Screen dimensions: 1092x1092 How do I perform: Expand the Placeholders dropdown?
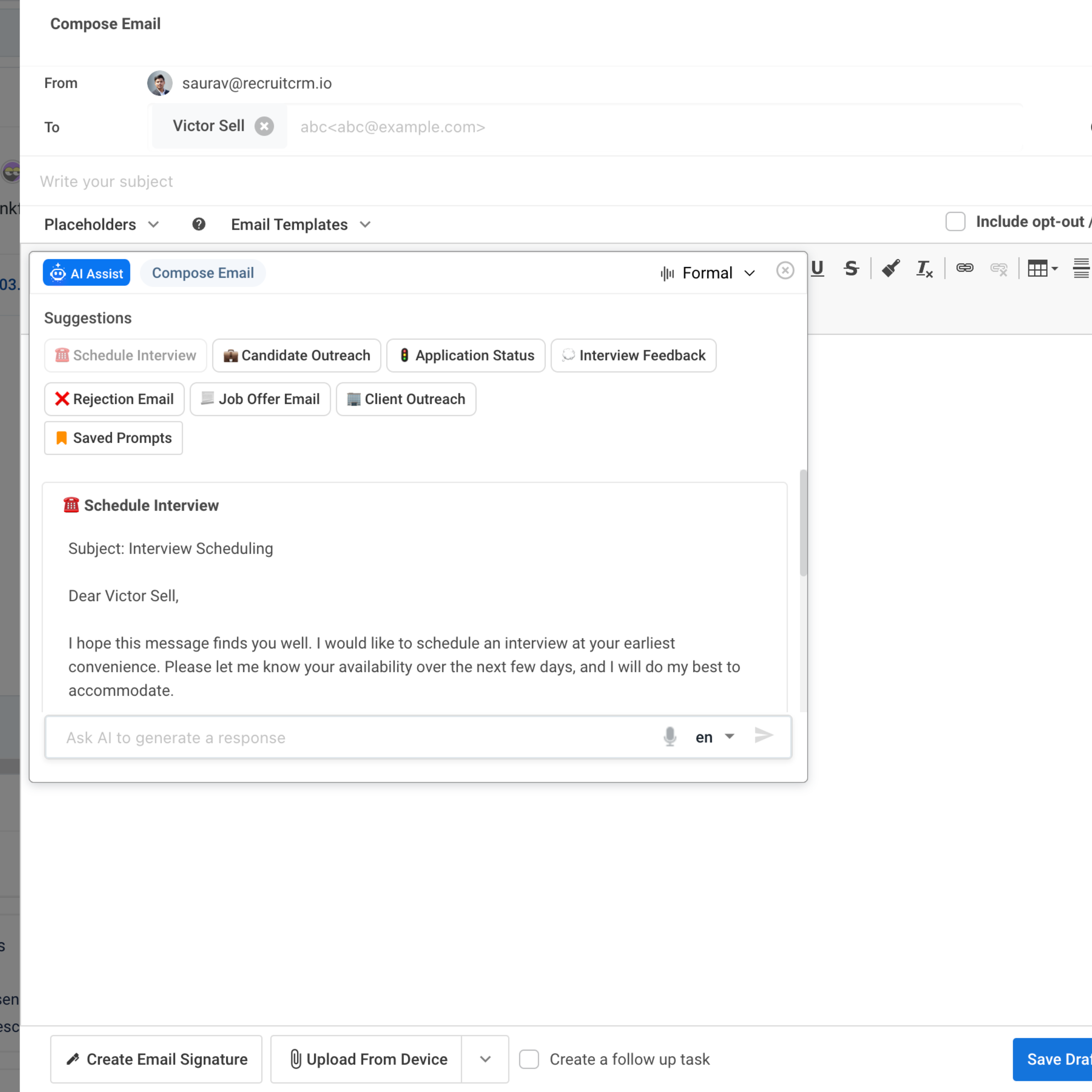click(102, 224)
